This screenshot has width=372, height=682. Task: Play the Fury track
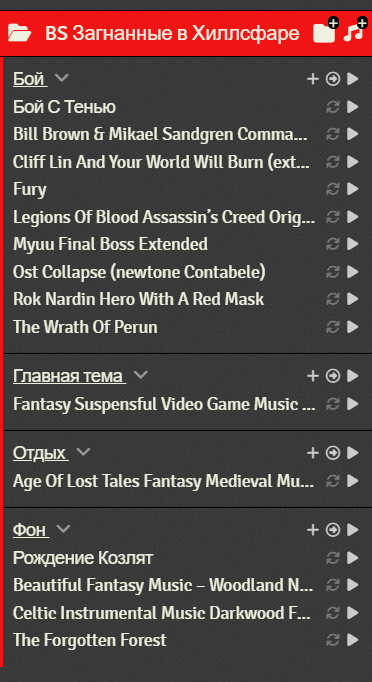[x=352, y=189]
